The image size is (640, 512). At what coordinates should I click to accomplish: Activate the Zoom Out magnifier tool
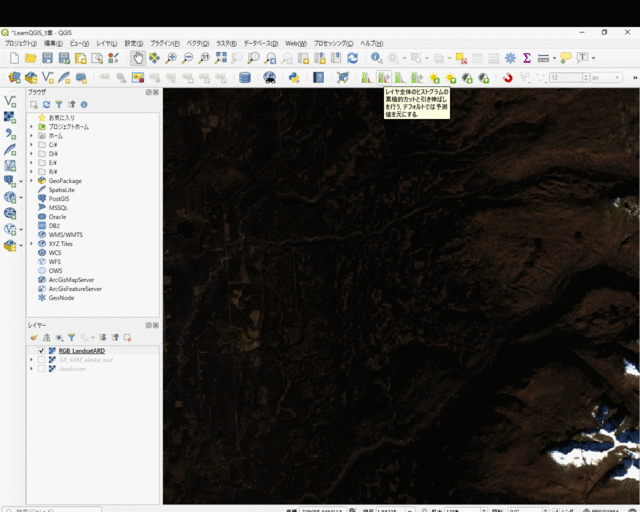[187, 58]
